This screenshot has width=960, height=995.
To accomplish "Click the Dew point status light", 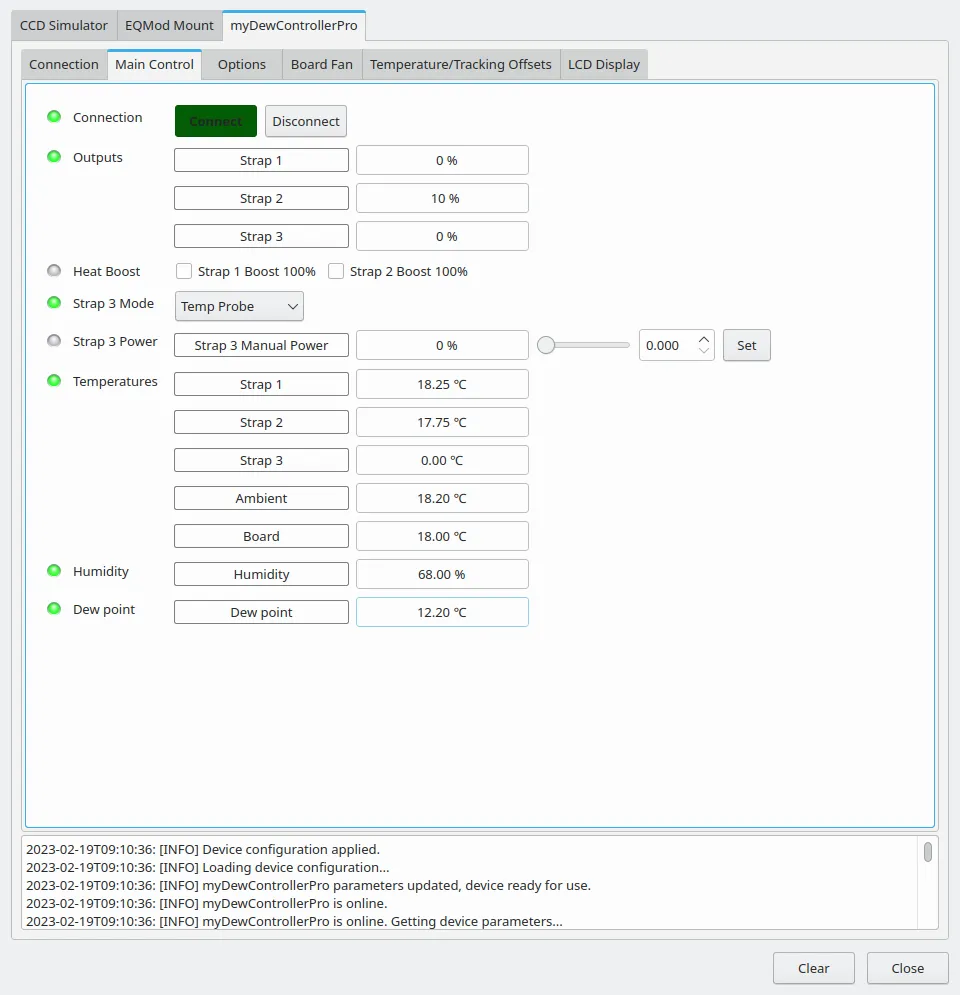I will [54, 609].
